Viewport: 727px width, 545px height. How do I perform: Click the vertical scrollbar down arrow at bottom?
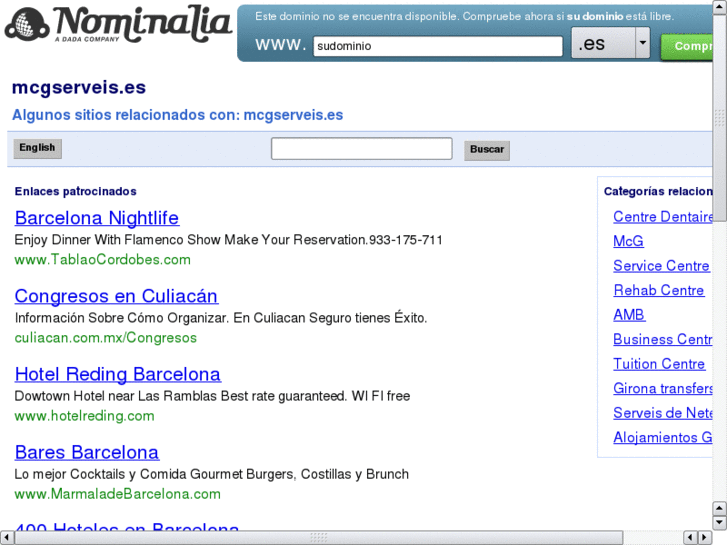(720, 522)
